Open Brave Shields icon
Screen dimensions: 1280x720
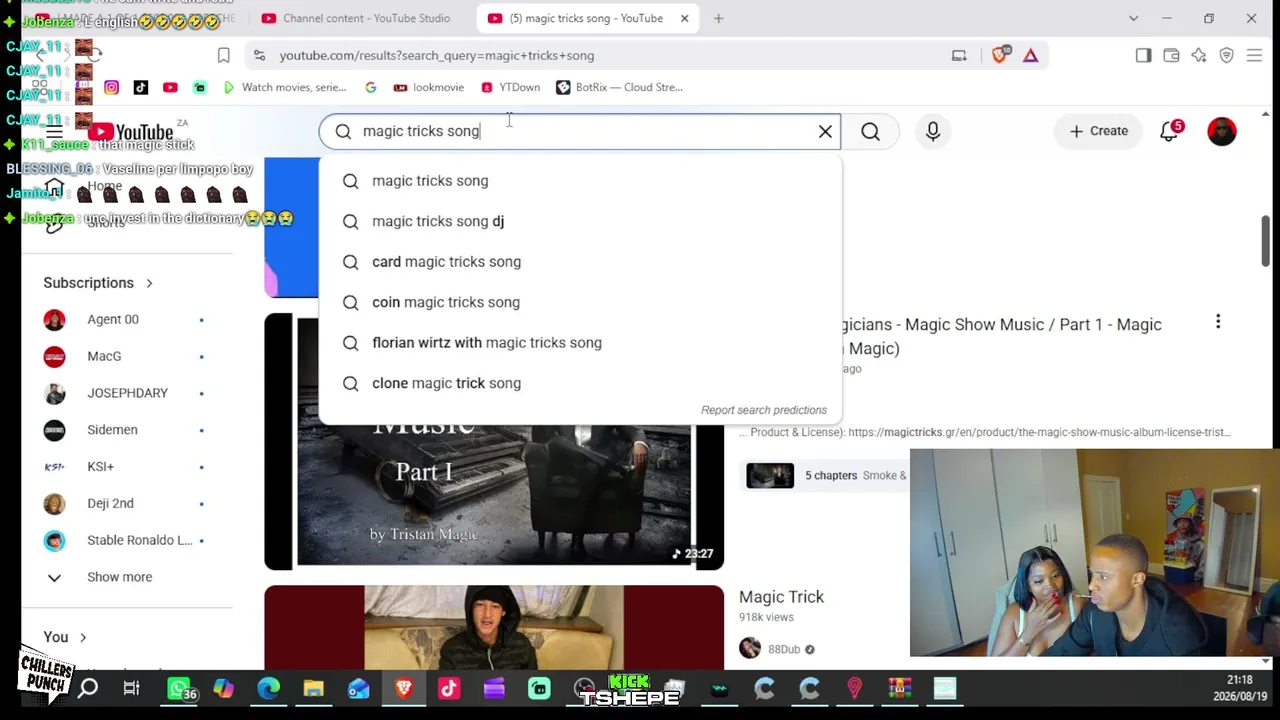click(999, 55)
